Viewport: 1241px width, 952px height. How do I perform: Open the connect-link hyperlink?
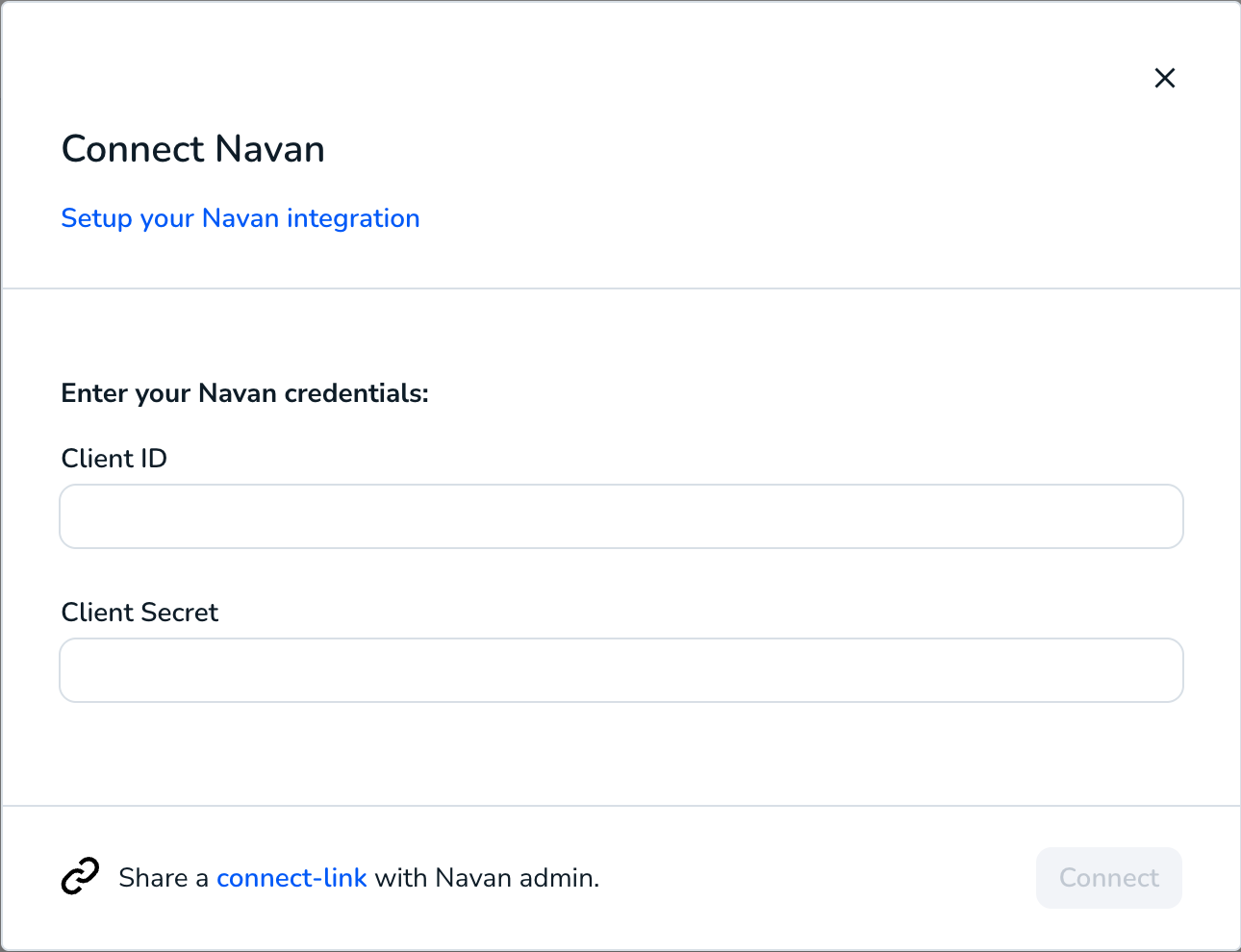[291, 878]
